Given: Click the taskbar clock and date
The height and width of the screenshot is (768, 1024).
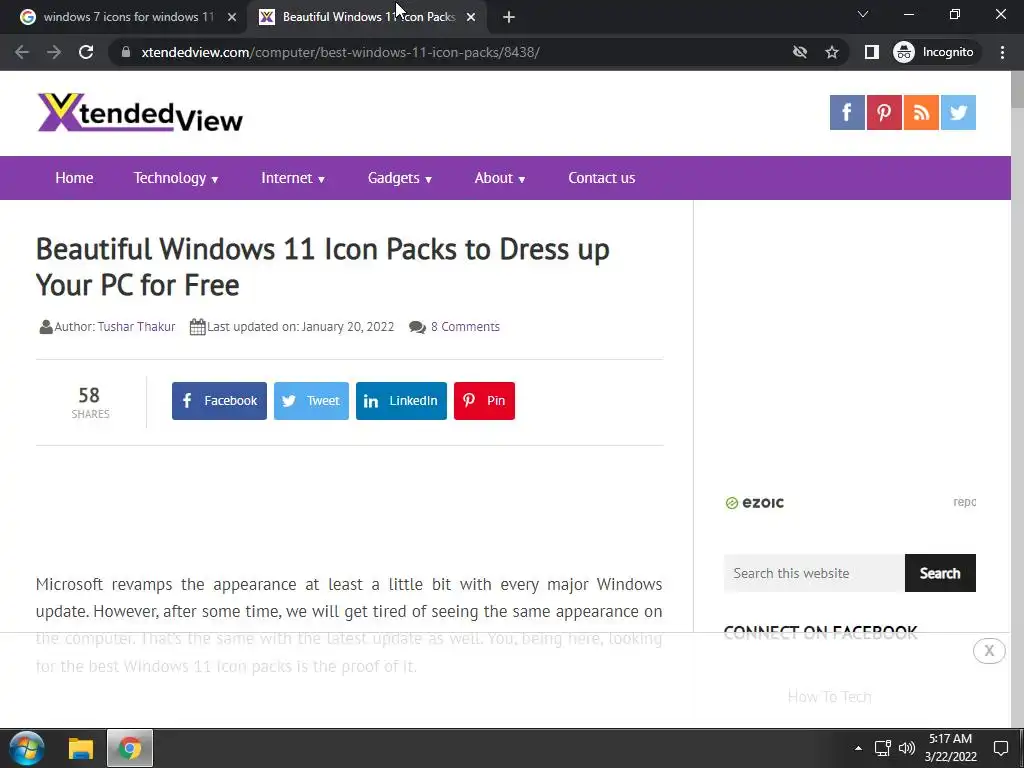Looking at the screenshot, I should [x=950, y=748].
